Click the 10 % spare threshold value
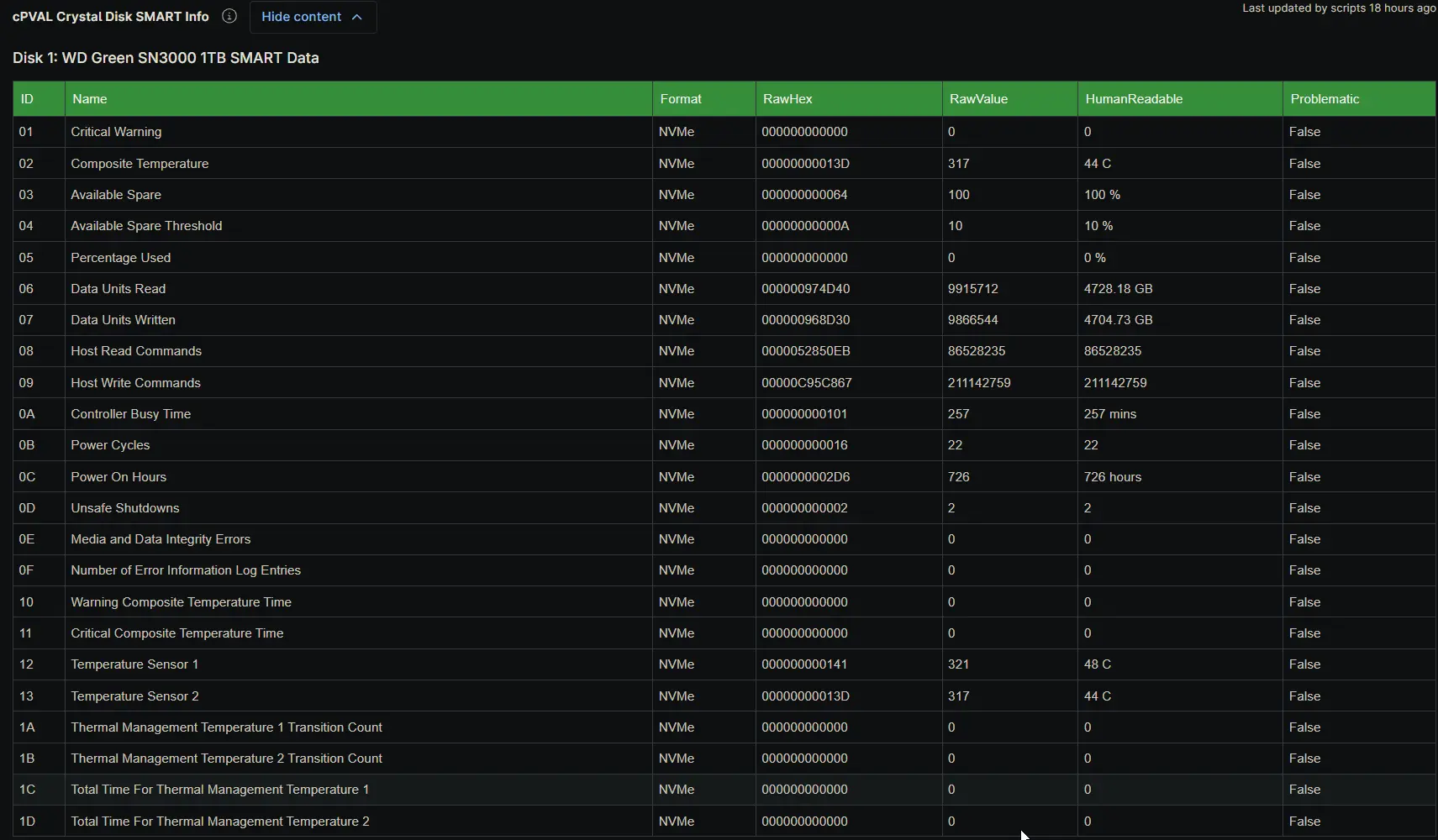Image resolution: width=1438 pixels, height=840 pixels. click(1098, 226)
